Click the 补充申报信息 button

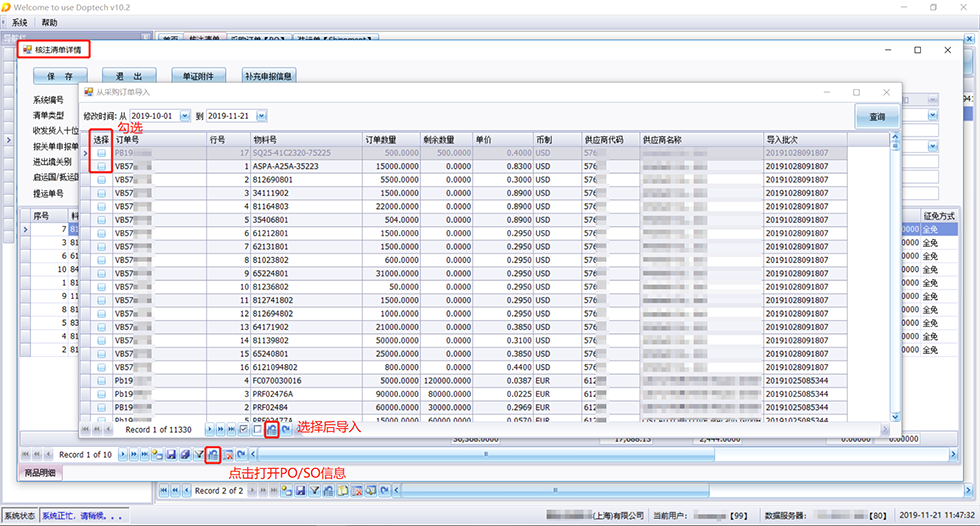268,76
